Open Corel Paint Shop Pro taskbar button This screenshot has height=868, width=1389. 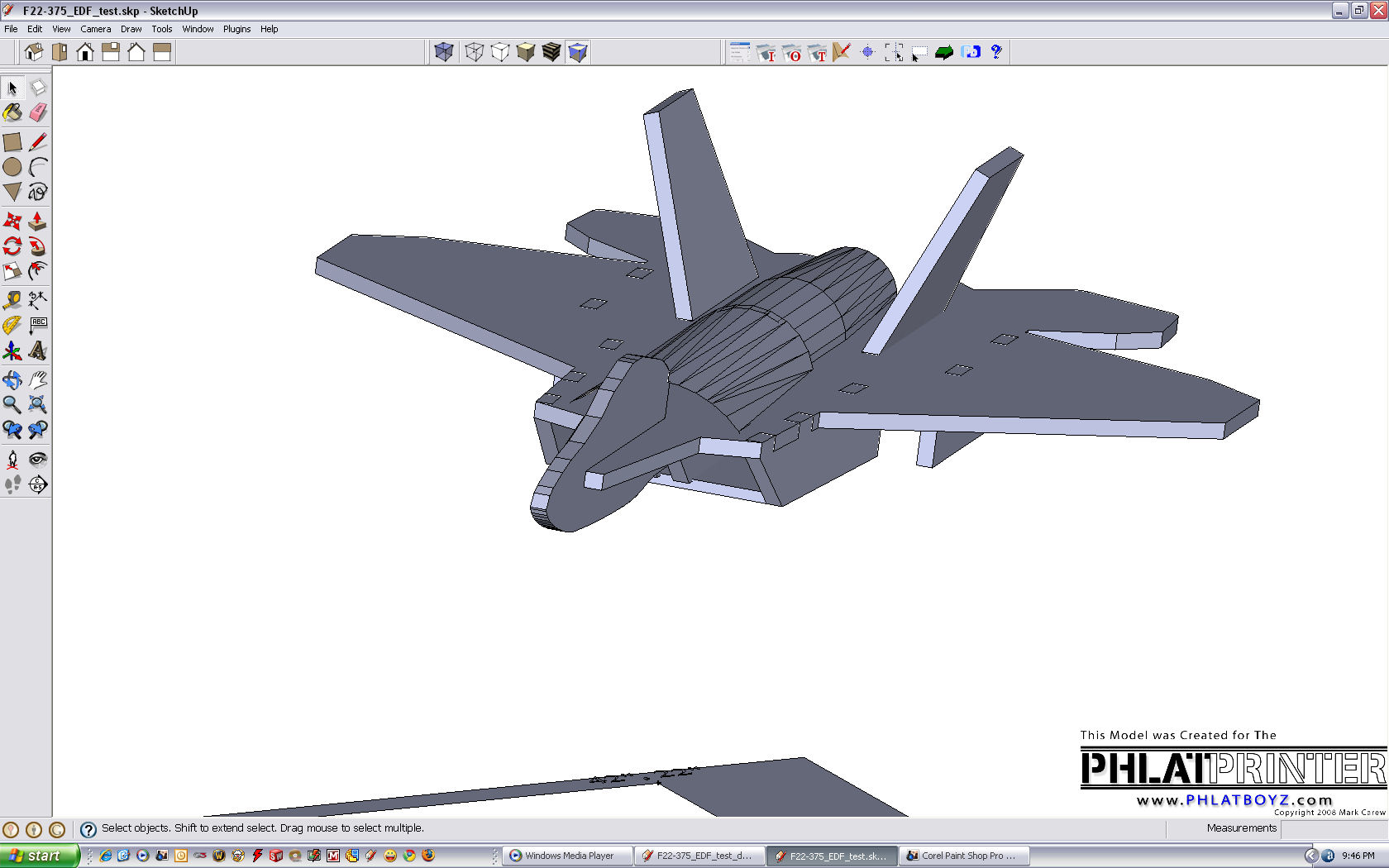click(x=964, y=856)
